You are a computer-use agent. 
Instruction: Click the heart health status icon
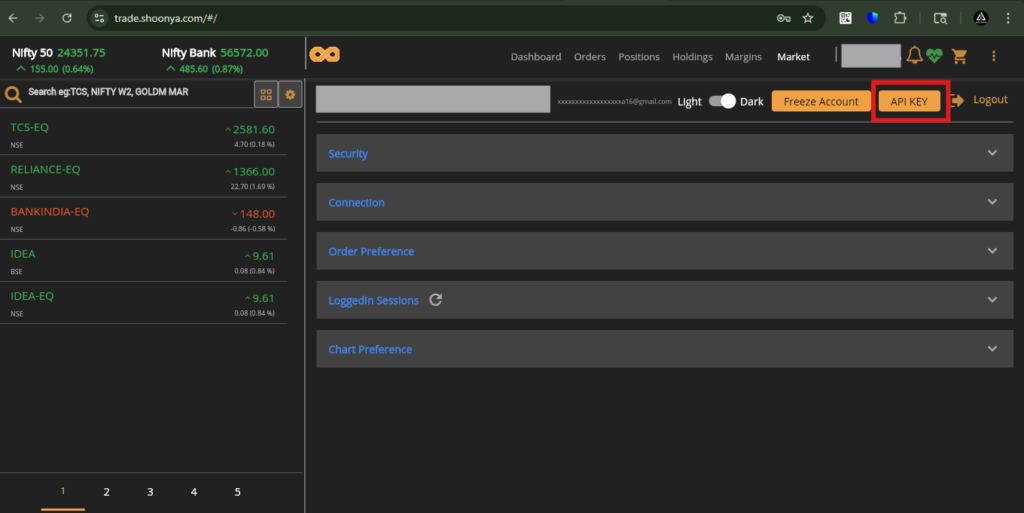[934, 56]
